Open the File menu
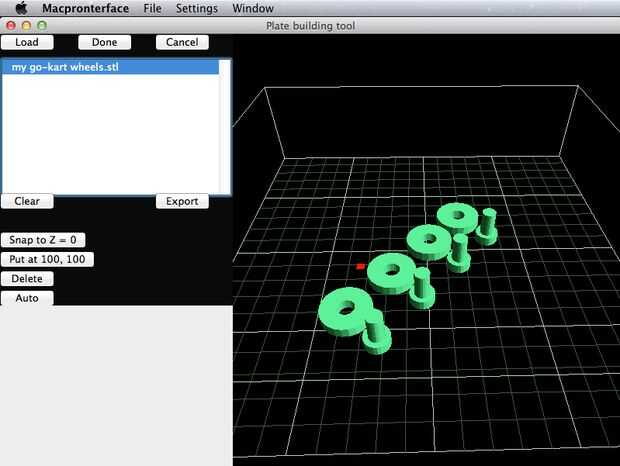Image resolution: width=620 pixels, height=466 pixels. coord(152,8)
